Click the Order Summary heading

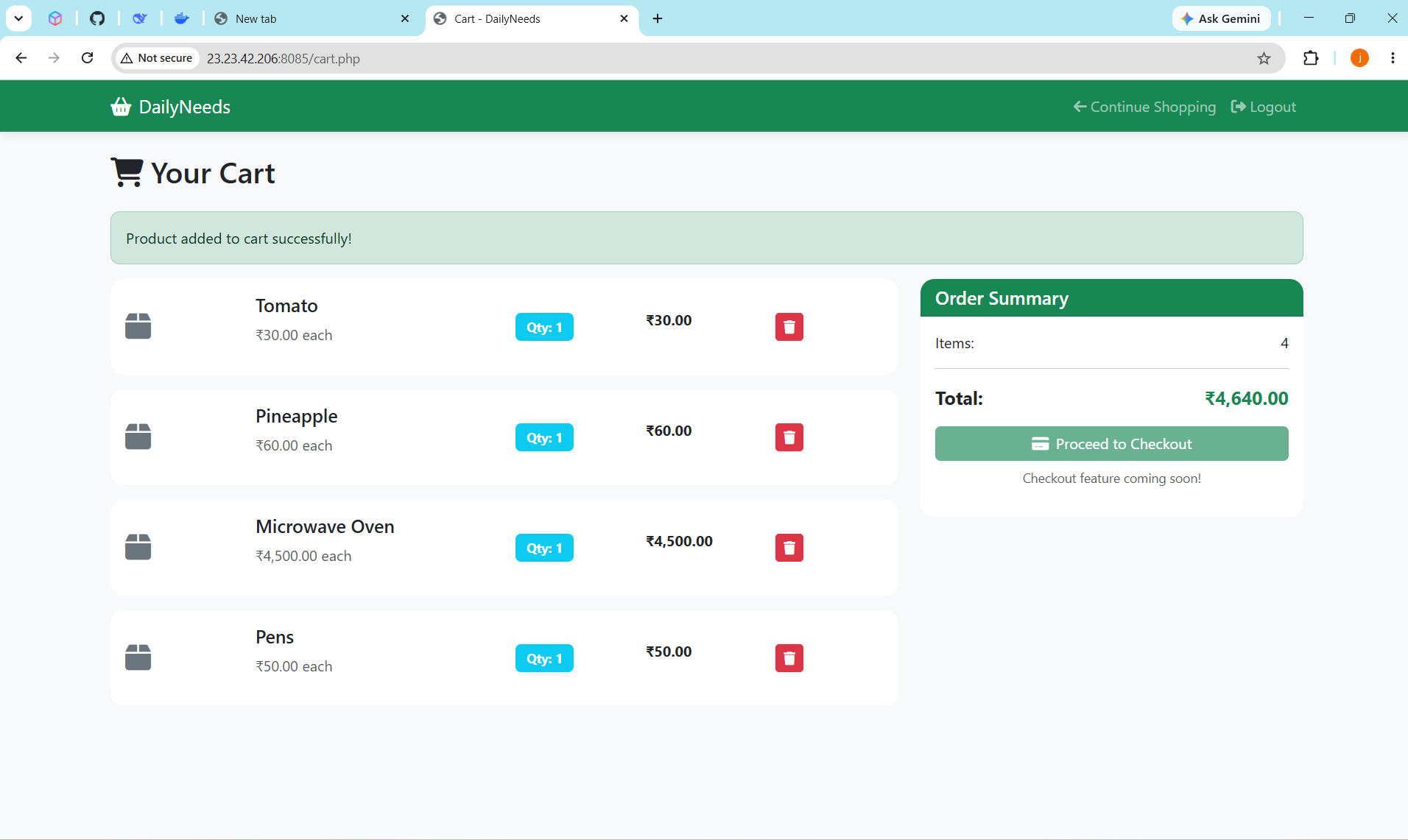pos(1002,298)
